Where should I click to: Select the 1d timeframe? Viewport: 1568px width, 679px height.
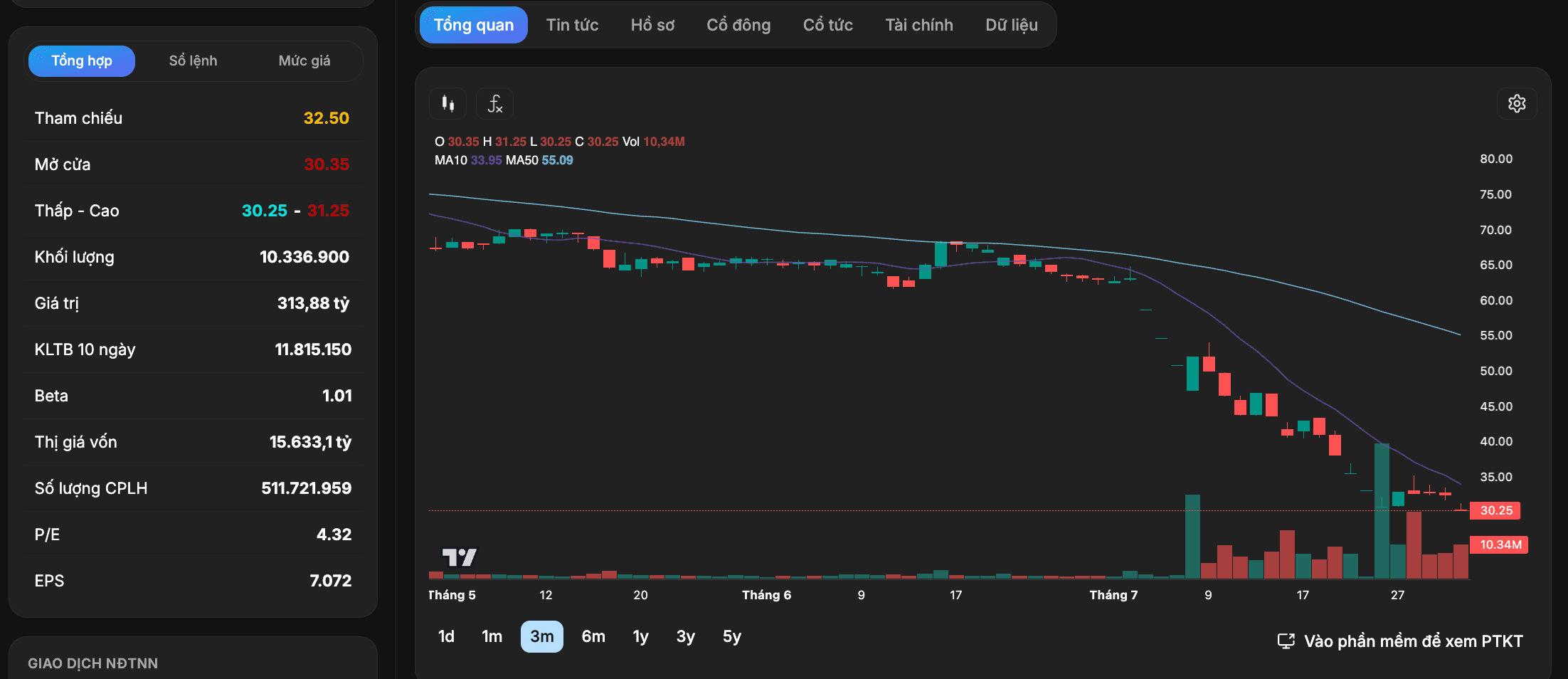[x=446, y=636]
